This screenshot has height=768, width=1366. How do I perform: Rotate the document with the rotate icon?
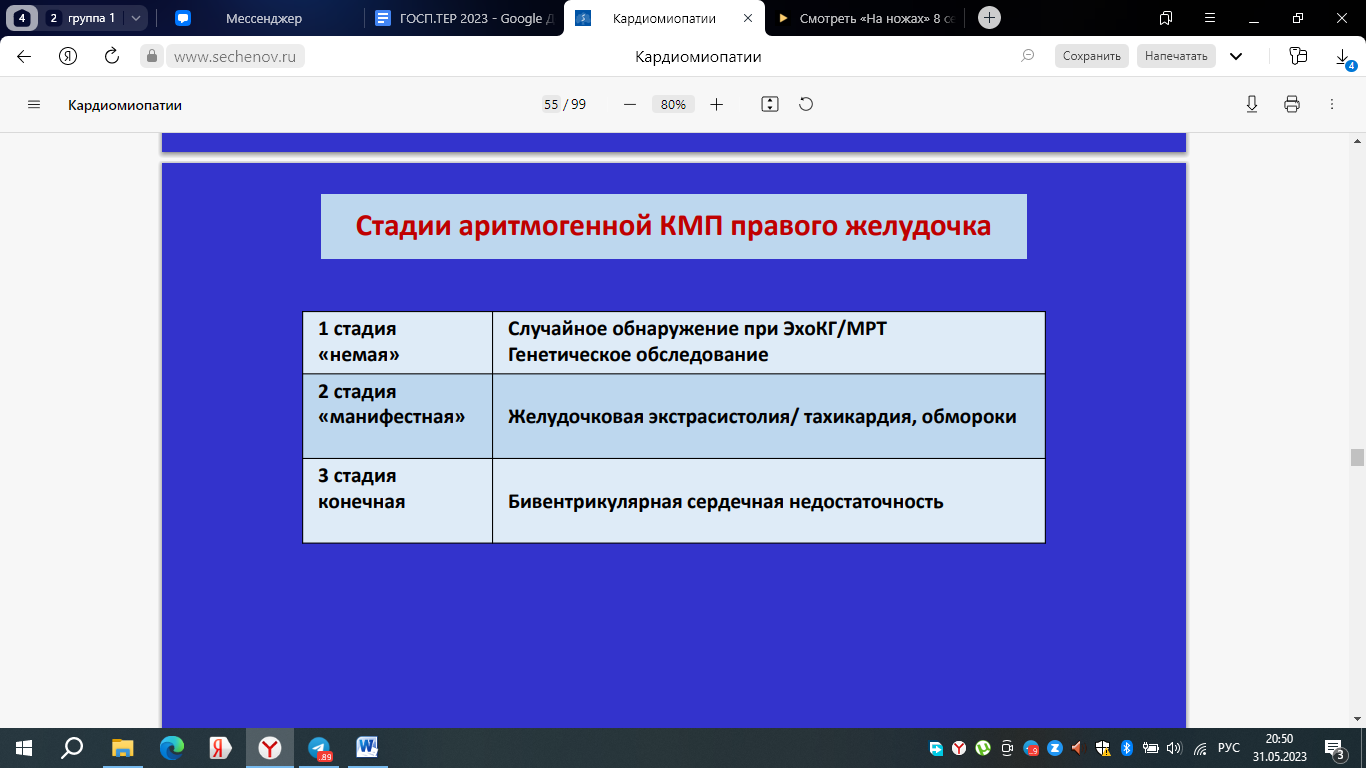[806, 104]
